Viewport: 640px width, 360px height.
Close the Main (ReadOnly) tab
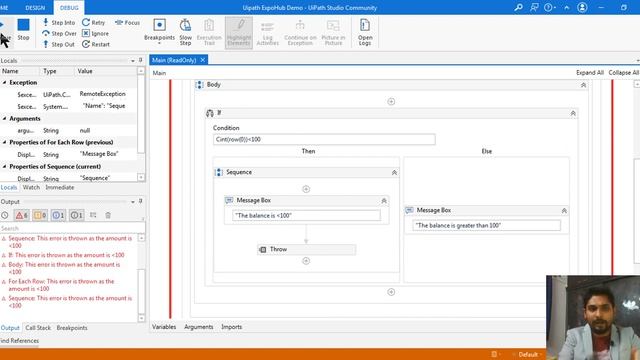(202, 60)
